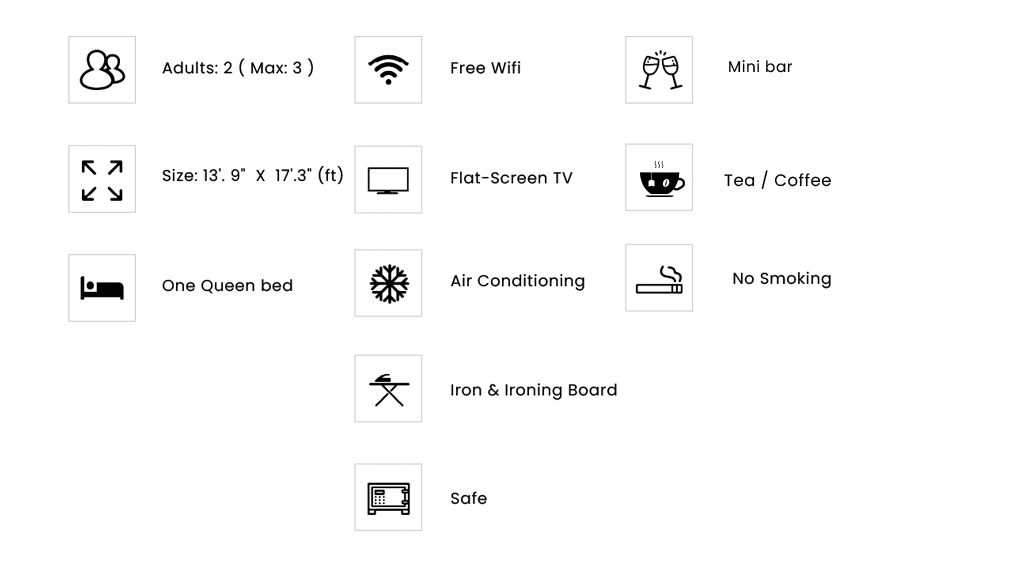Click the 'One Queen bed' label
The height and width of the screenshot is (564, 1024).
(227, 286)
